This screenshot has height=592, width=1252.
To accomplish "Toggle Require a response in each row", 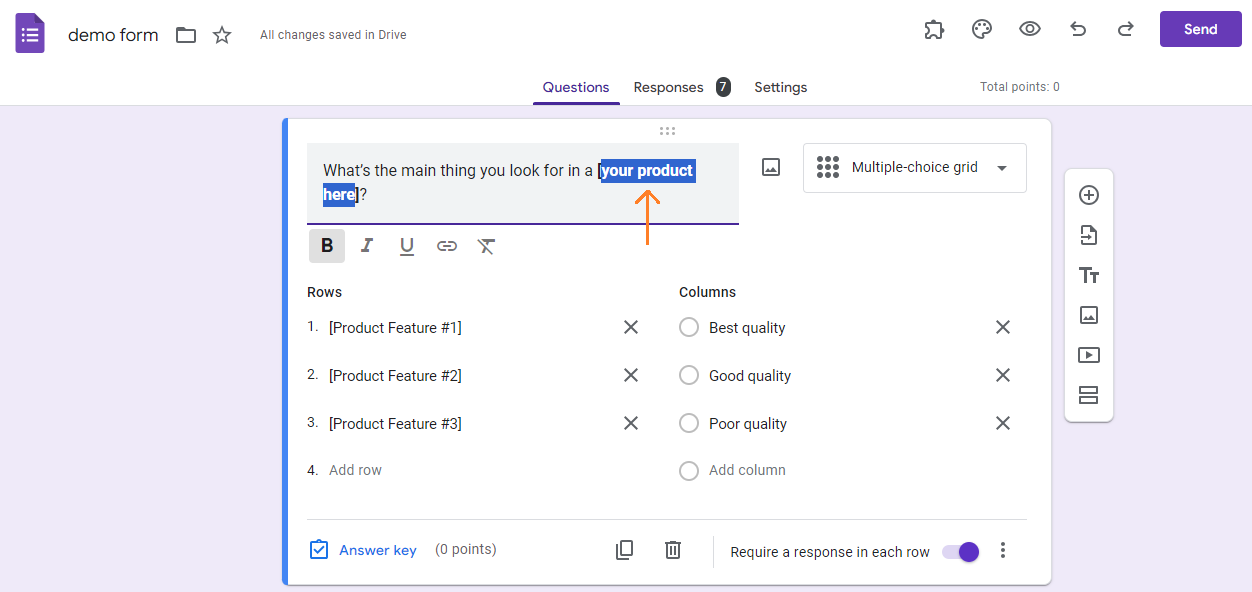I will click(x=961, y=552).
